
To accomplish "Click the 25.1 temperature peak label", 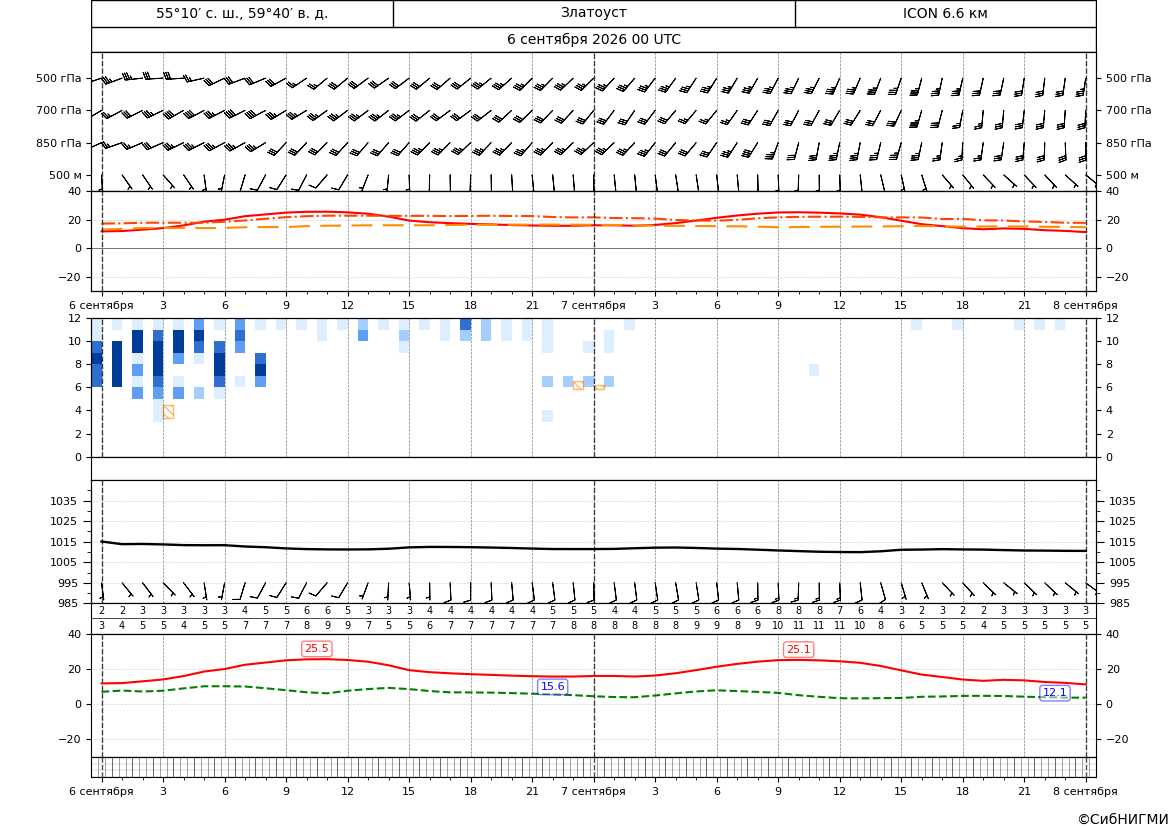I will click(798, 650).
